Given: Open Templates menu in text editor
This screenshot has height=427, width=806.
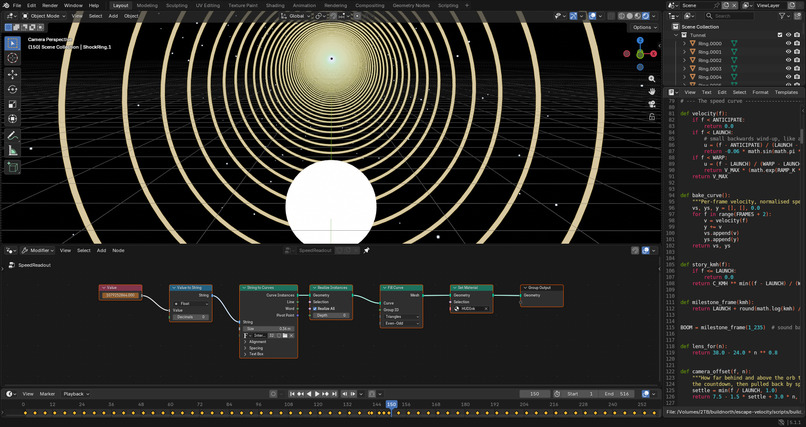Looking at the screenshot, I should [786, 92].
